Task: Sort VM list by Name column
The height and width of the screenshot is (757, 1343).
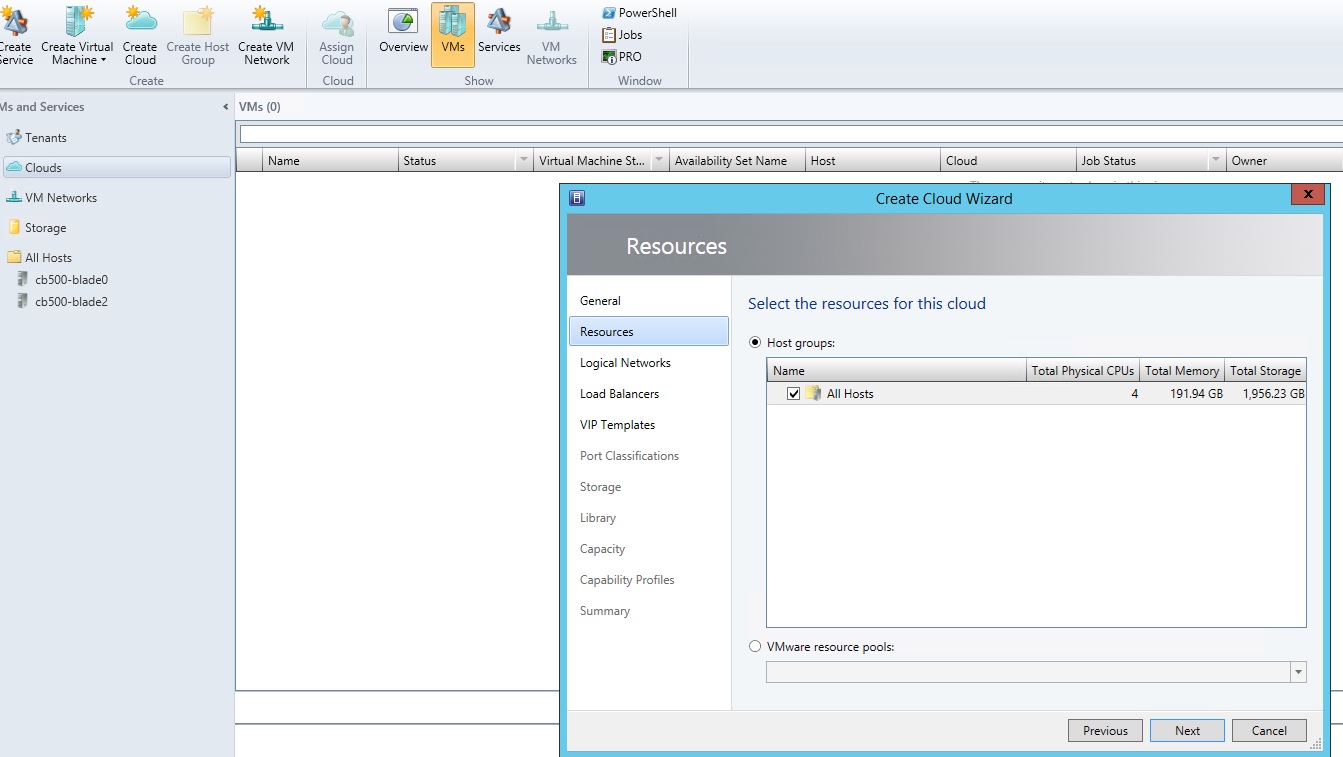Action: (331, 161)
